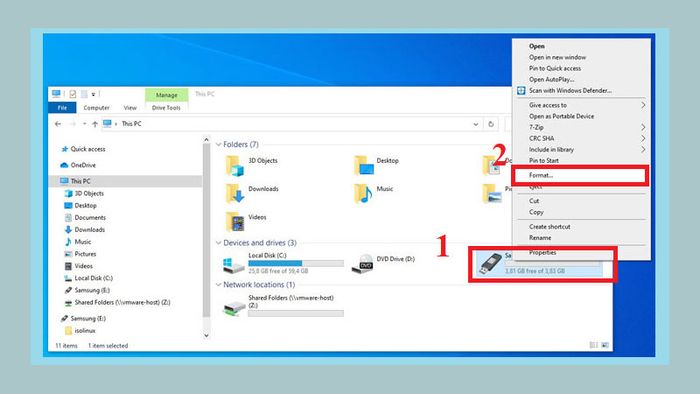Collapse the Network locations (1) group

pyautogui.click(x=218, y=285)
